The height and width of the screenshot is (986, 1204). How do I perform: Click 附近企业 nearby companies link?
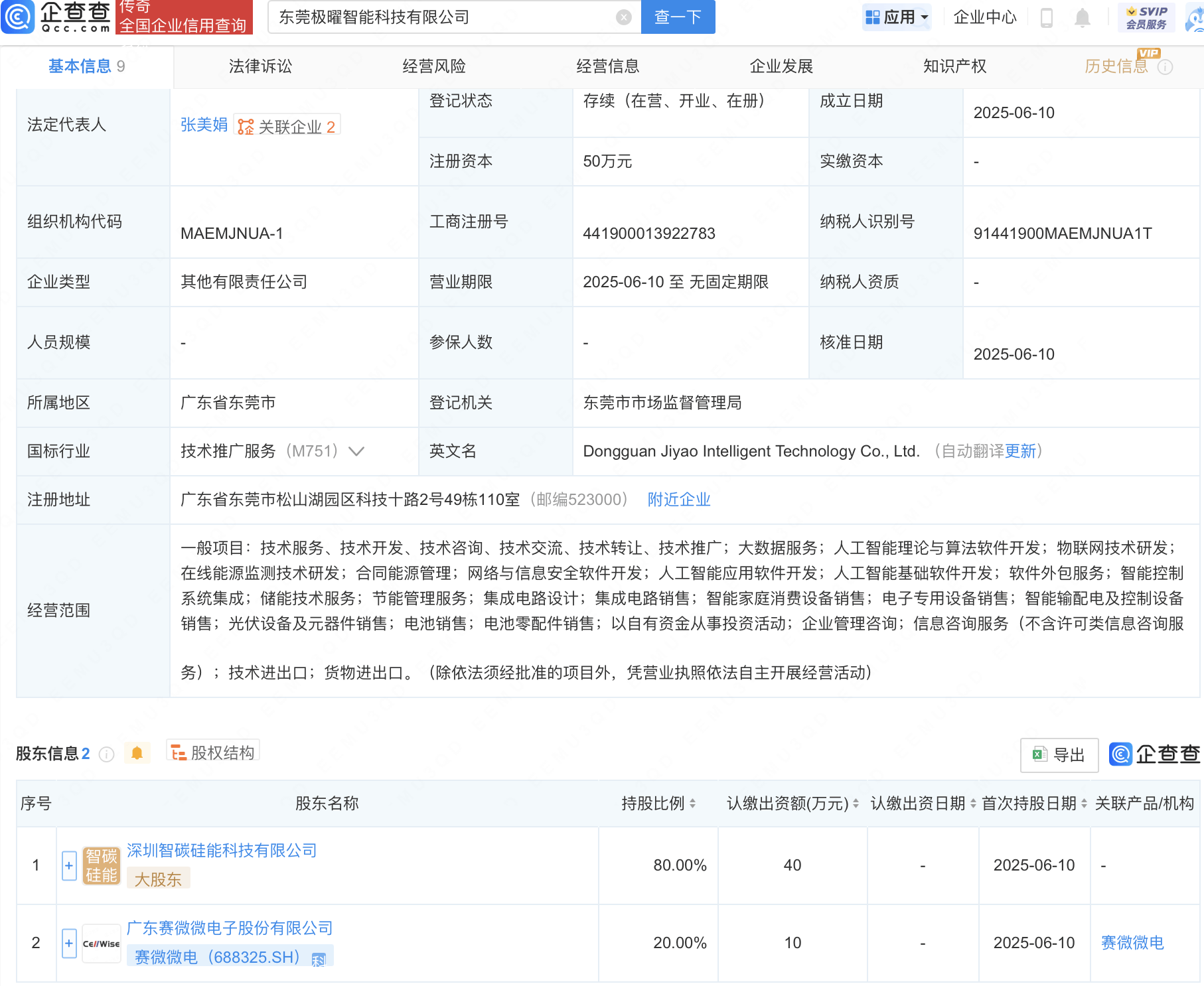679,500
